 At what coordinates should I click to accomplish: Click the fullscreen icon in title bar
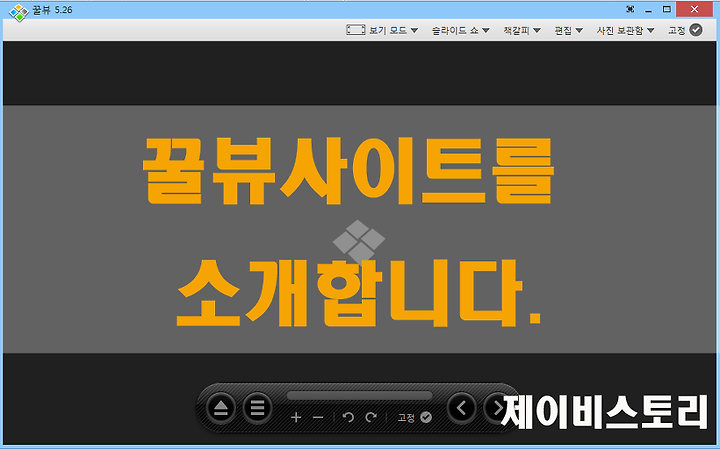pyautogui.click(x=630, y=9)
